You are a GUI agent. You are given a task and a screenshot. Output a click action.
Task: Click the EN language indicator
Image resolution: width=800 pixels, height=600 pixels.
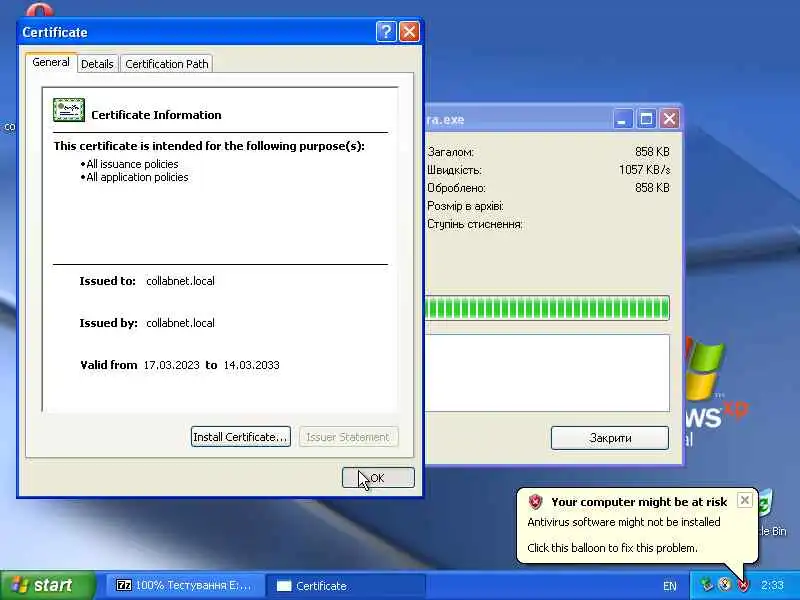coord(669,586)
